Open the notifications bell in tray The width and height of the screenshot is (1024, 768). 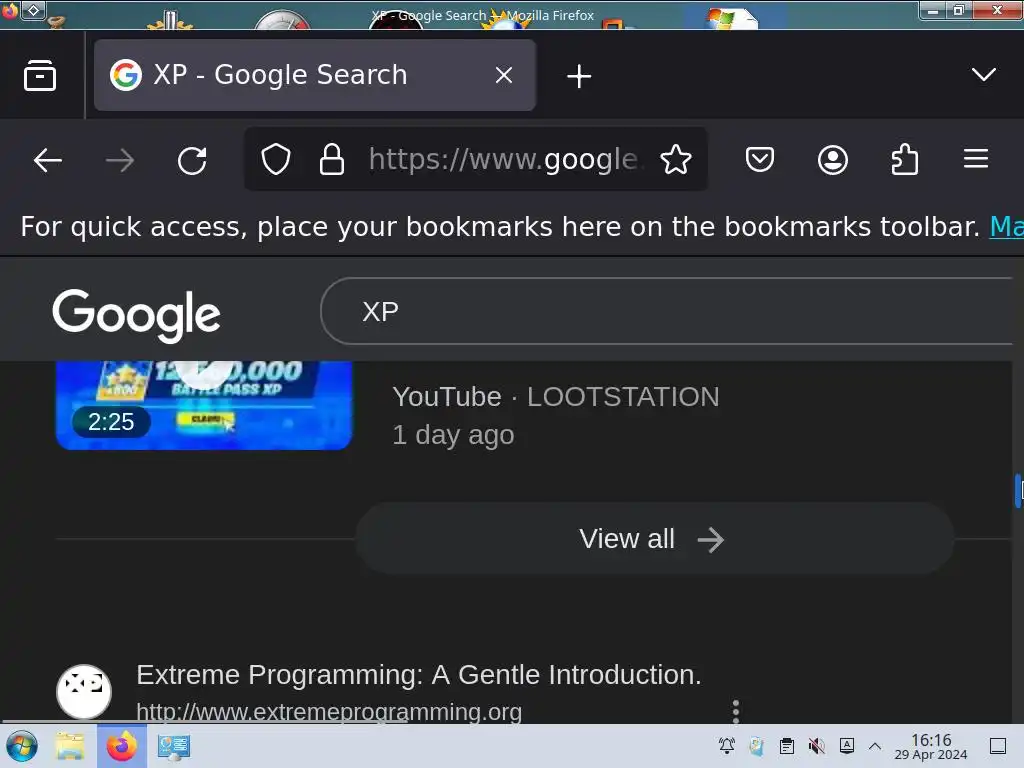click(726, 746)
